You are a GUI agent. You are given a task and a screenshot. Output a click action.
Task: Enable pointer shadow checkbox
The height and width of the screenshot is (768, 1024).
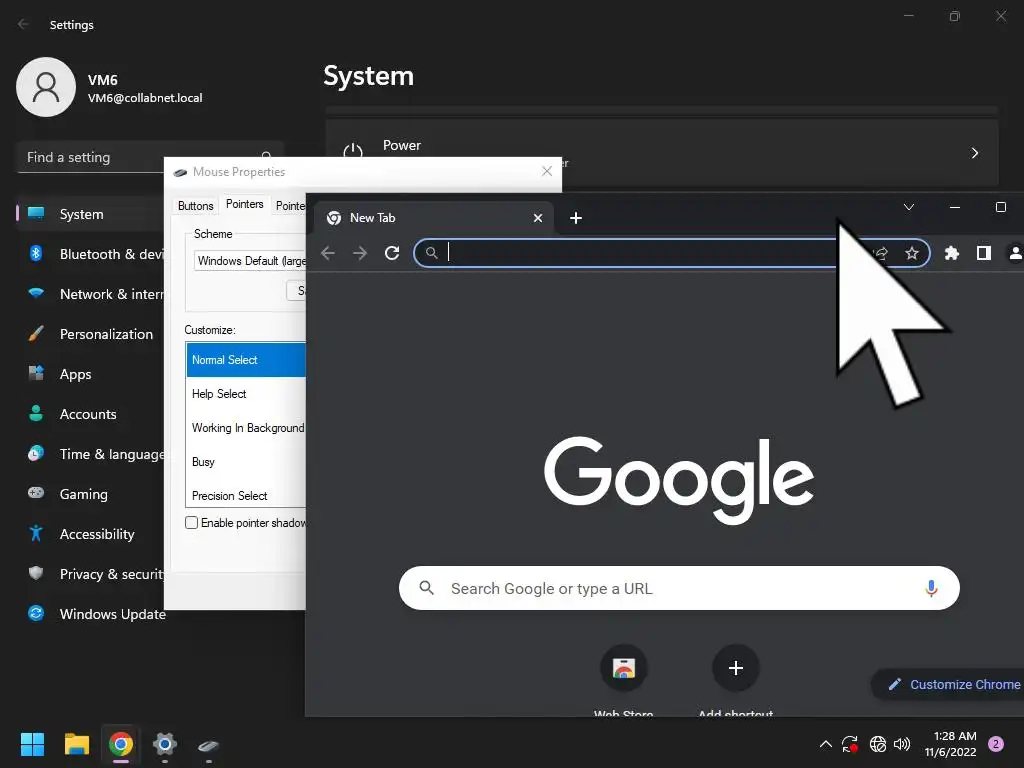pos(191,522)
